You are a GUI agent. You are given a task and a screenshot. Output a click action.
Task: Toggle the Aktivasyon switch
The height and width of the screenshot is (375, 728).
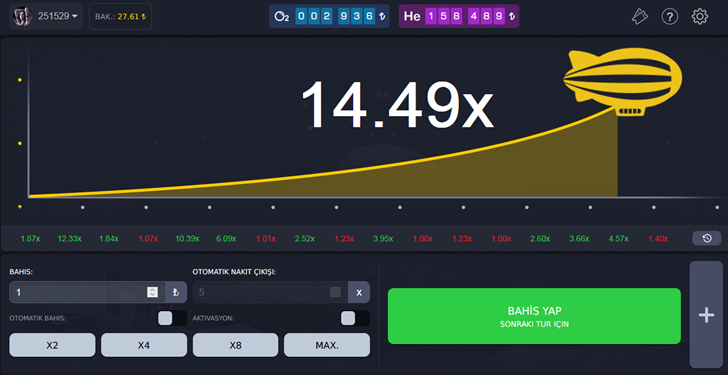click(x=355, y=318)
